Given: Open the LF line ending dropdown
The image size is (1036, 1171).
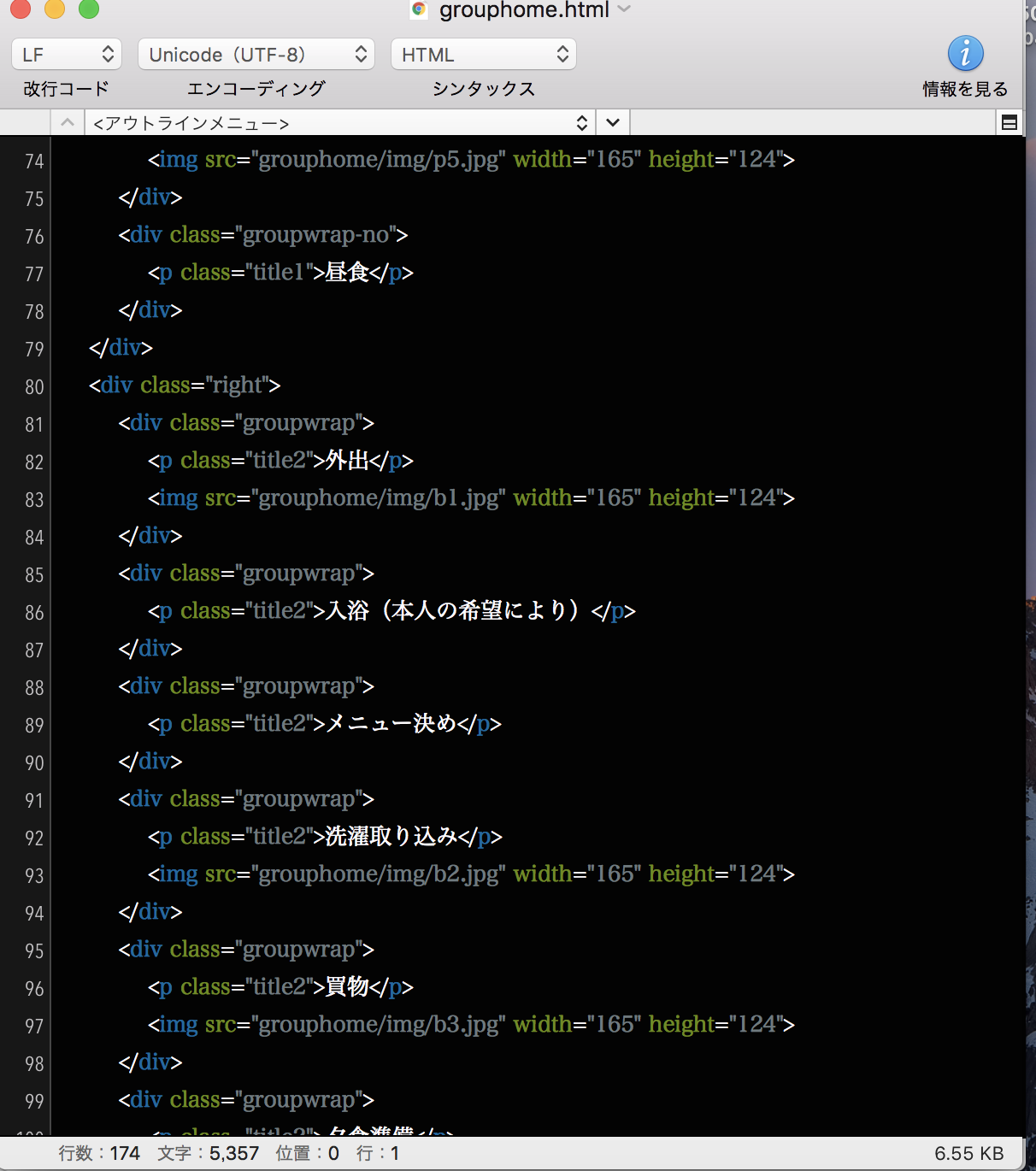Looking at the screenshot, I should click(x=67, y=55).
